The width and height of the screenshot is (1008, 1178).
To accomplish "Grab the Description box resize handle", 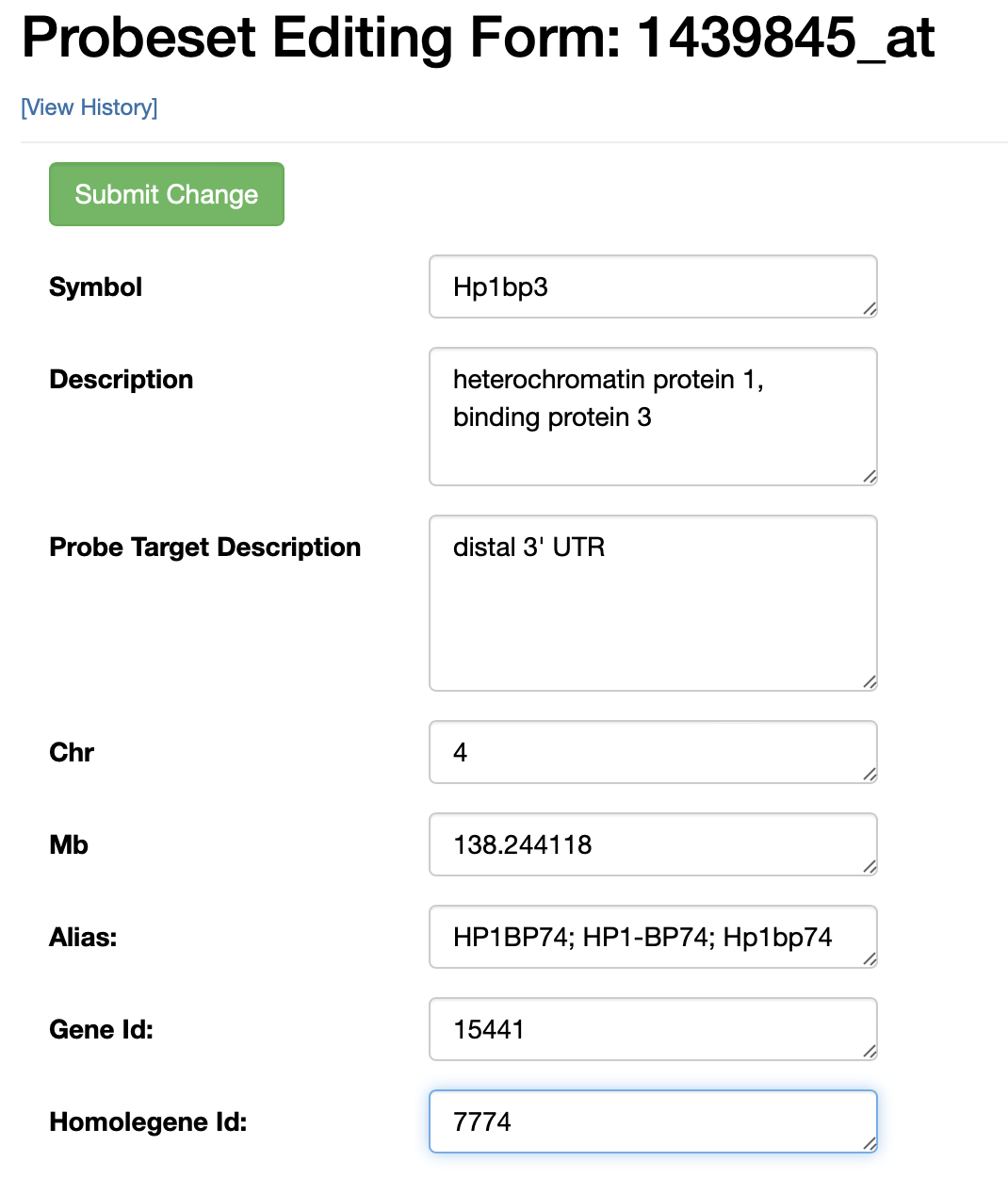I will pyautogui.click(x=870, y=477).
